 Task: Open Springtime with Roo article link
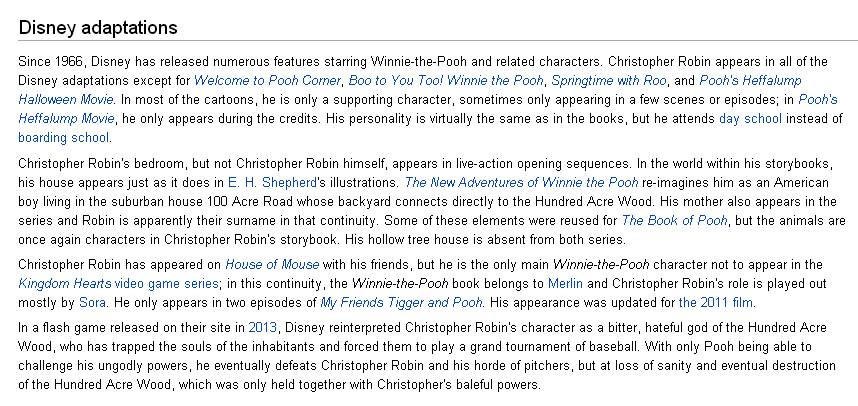click(x=609, y=81)
